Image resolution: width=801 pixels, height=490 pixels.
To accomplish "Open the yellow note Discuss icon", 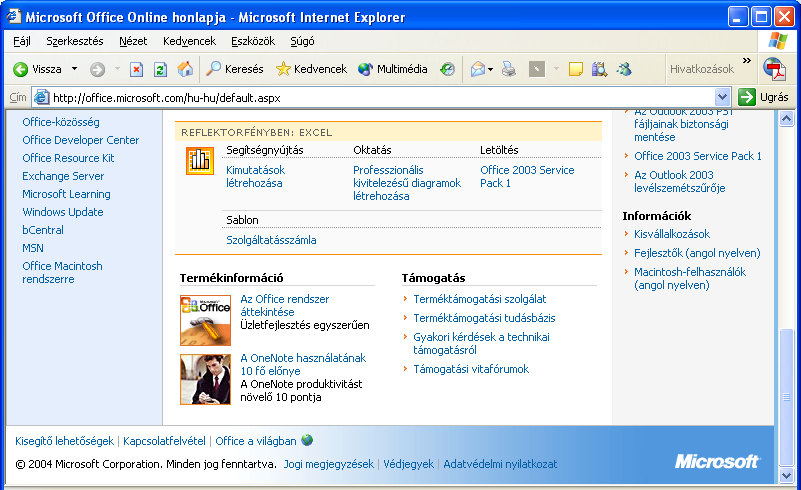I will coord(576,69).
